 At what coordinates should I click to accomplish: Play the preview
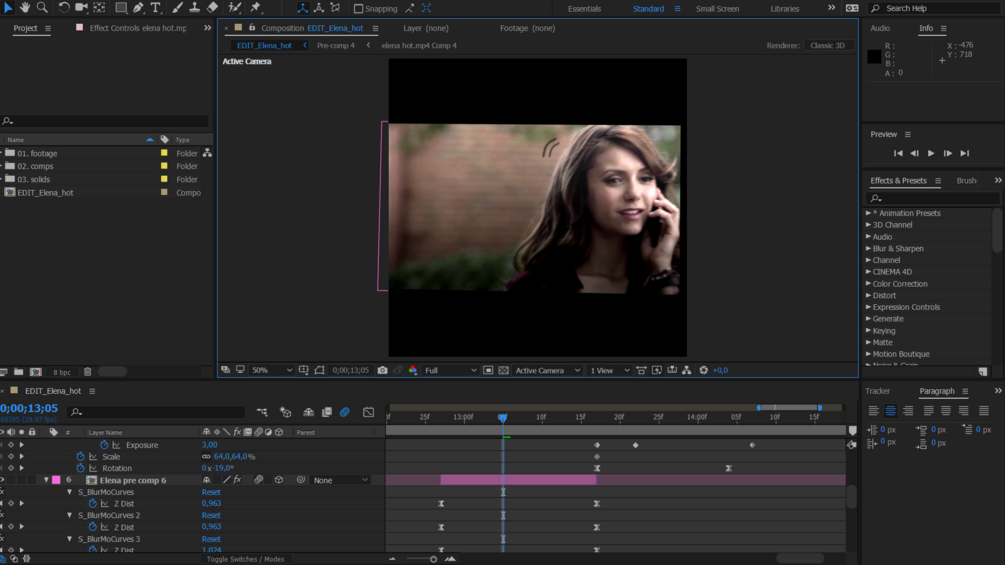931,154
